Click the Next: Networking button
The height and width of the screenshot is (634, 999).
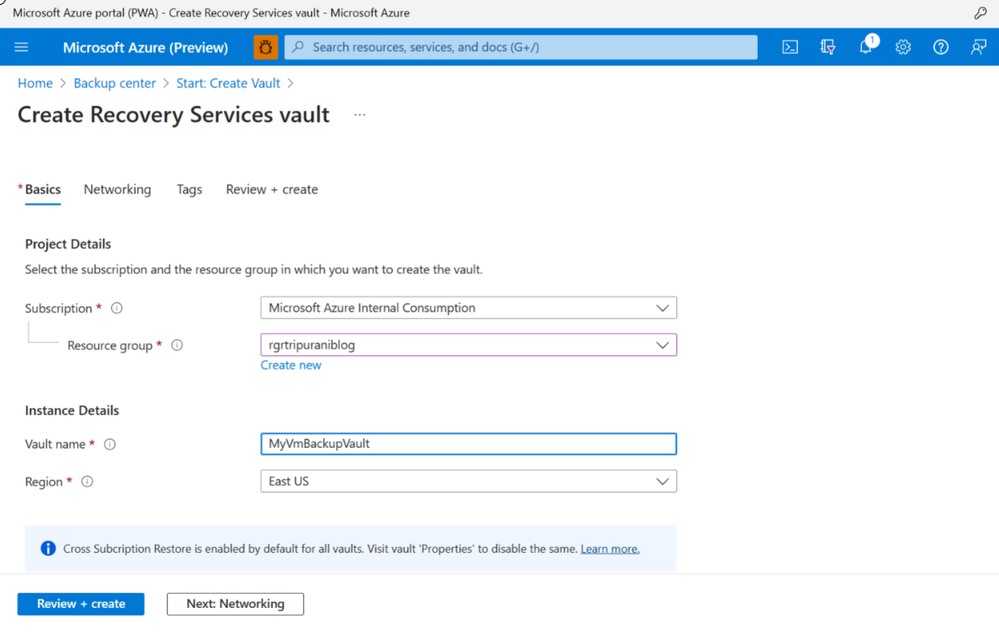pos(235,604)
